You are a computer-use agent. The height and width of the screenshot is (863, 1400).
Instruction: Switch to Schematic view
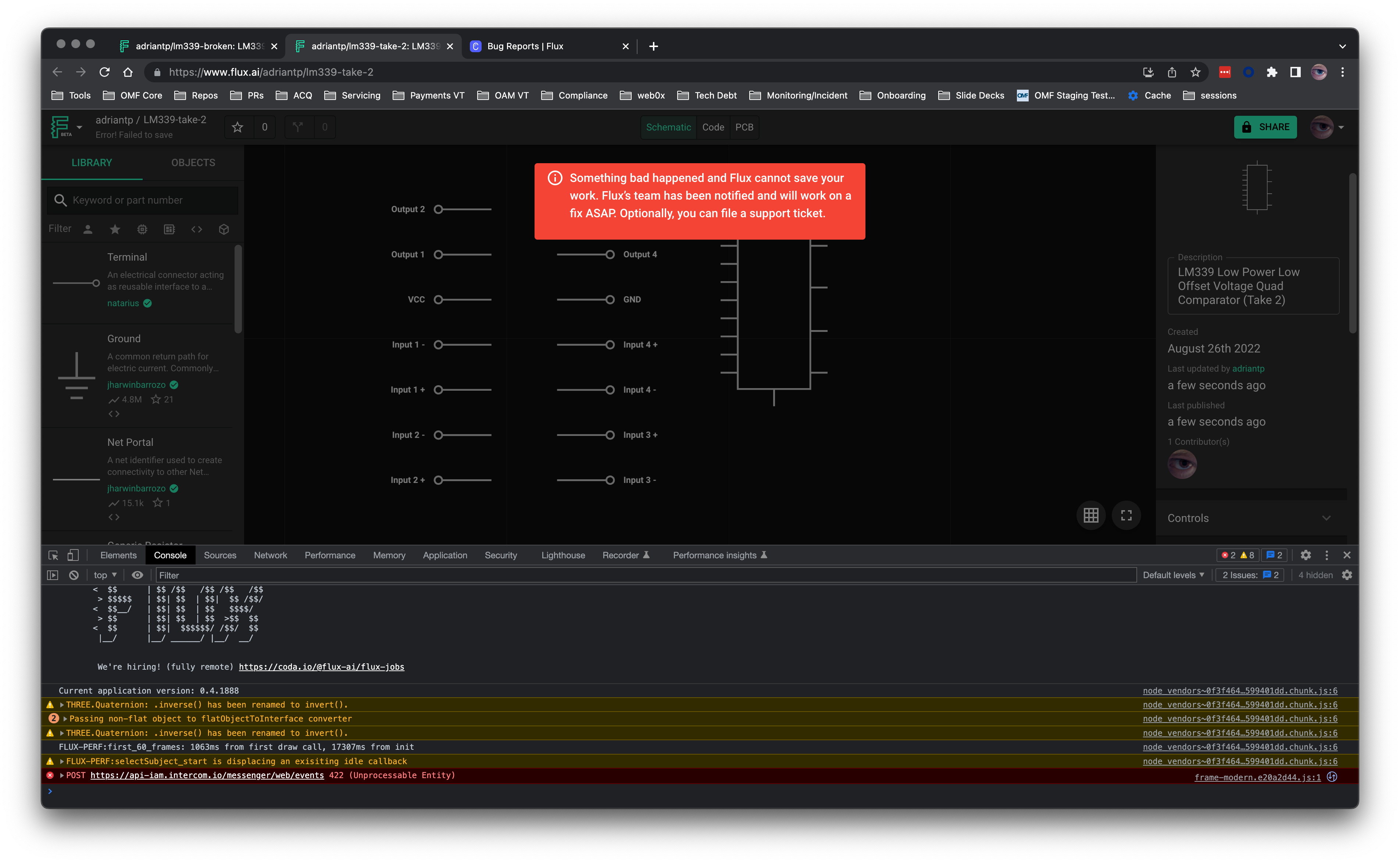tap(668, 127)
